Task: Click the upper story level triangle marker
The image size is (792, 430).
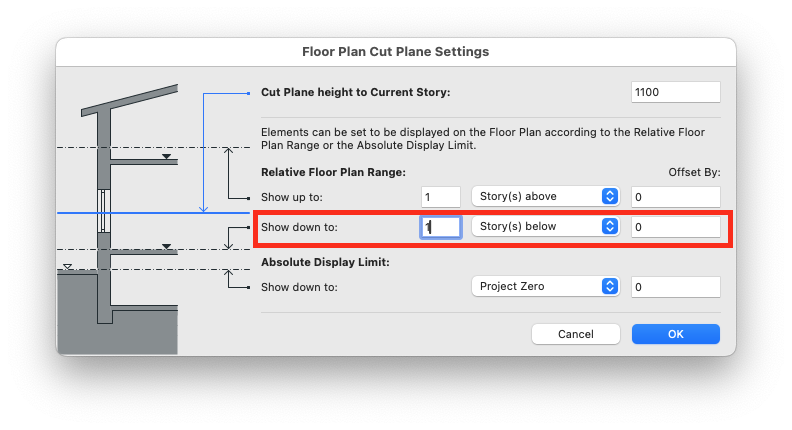Action: click(167, 157)
